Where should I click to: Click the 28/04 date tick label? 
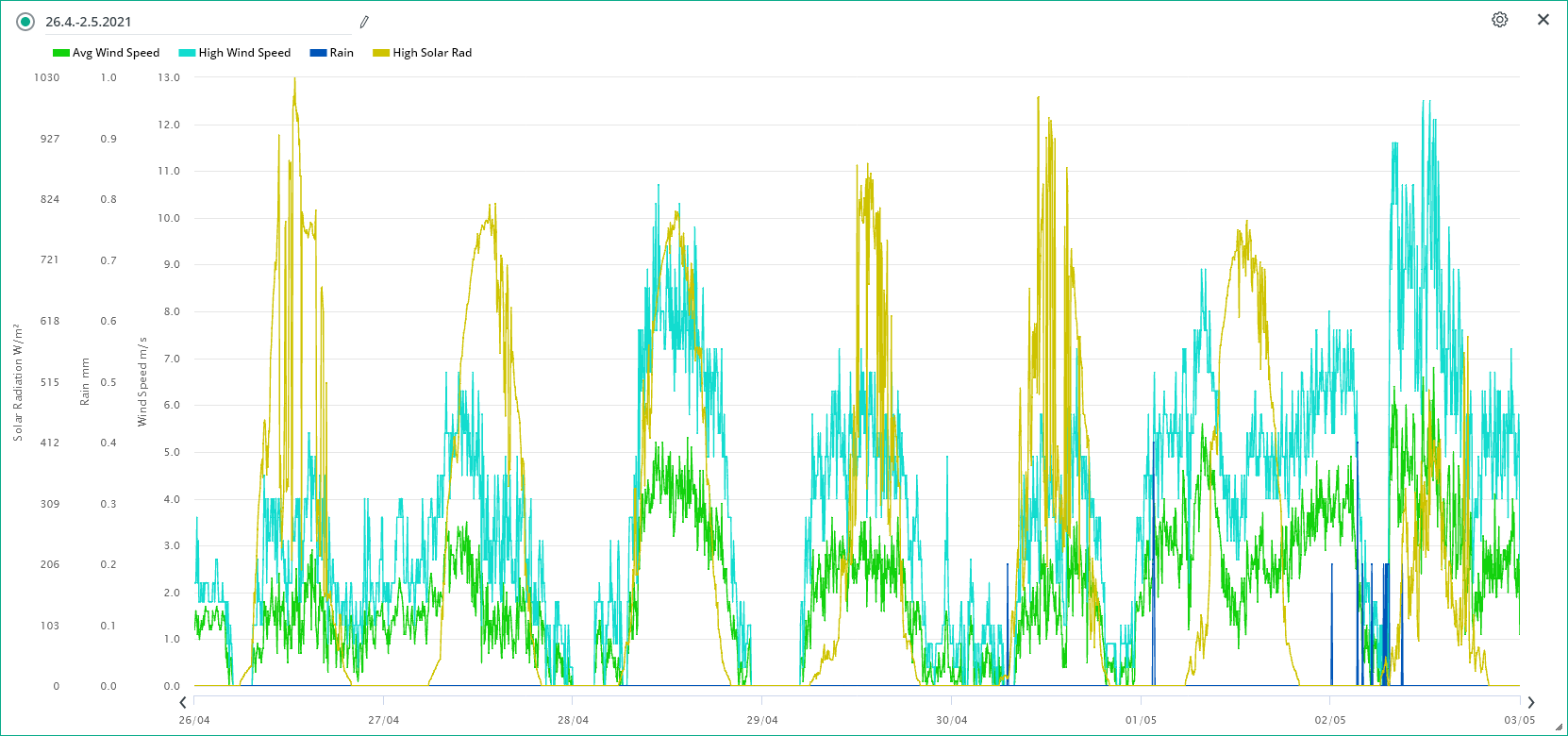coord(573,720)
